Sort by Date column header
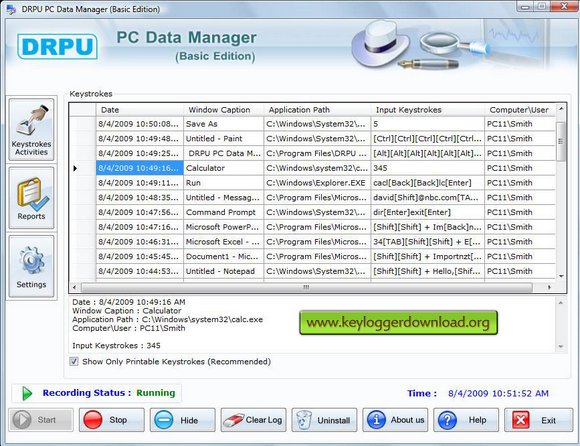This screenshot has width=580, height=446. click(x=140, y=110)
